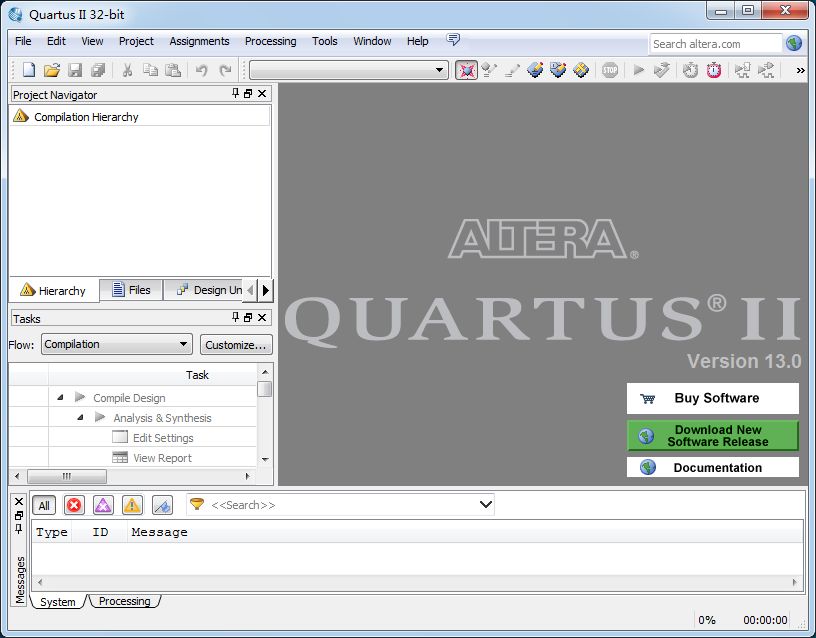
Task: Close the Tasks panel
Action: 262,317
